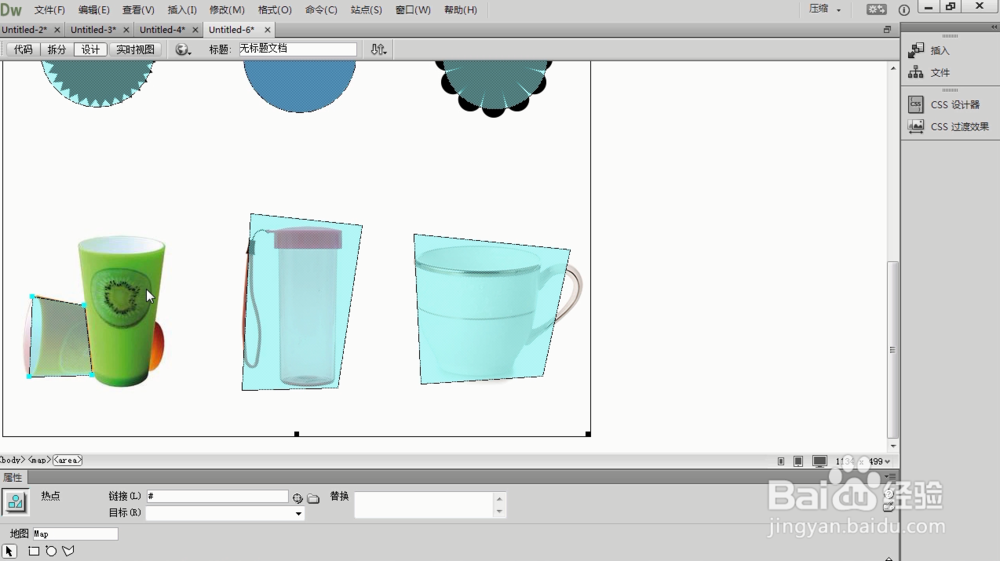Click the point-to-file target icon
This screenshot has height=561, width=1000.
(298, 498)
